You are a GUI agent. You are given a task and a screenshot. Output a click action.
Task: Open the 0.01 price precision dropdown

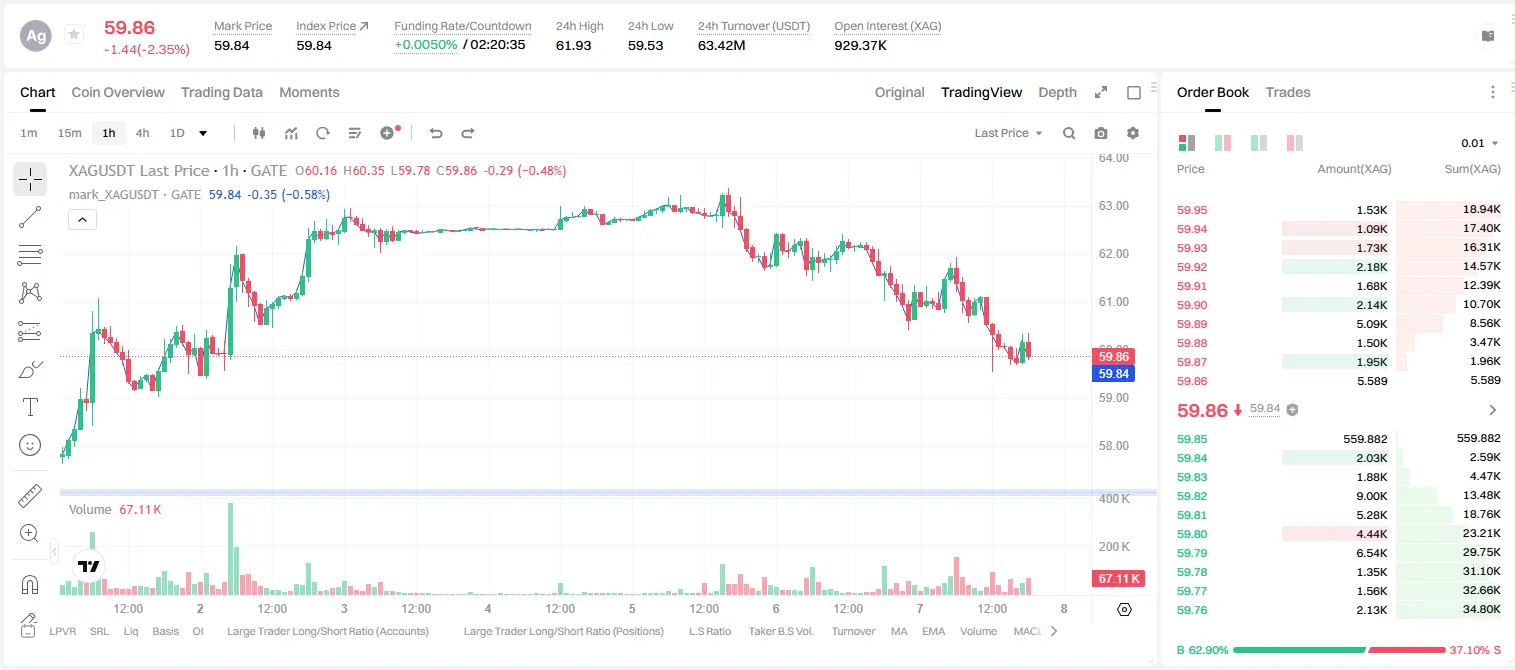(x=1480, y=143)
